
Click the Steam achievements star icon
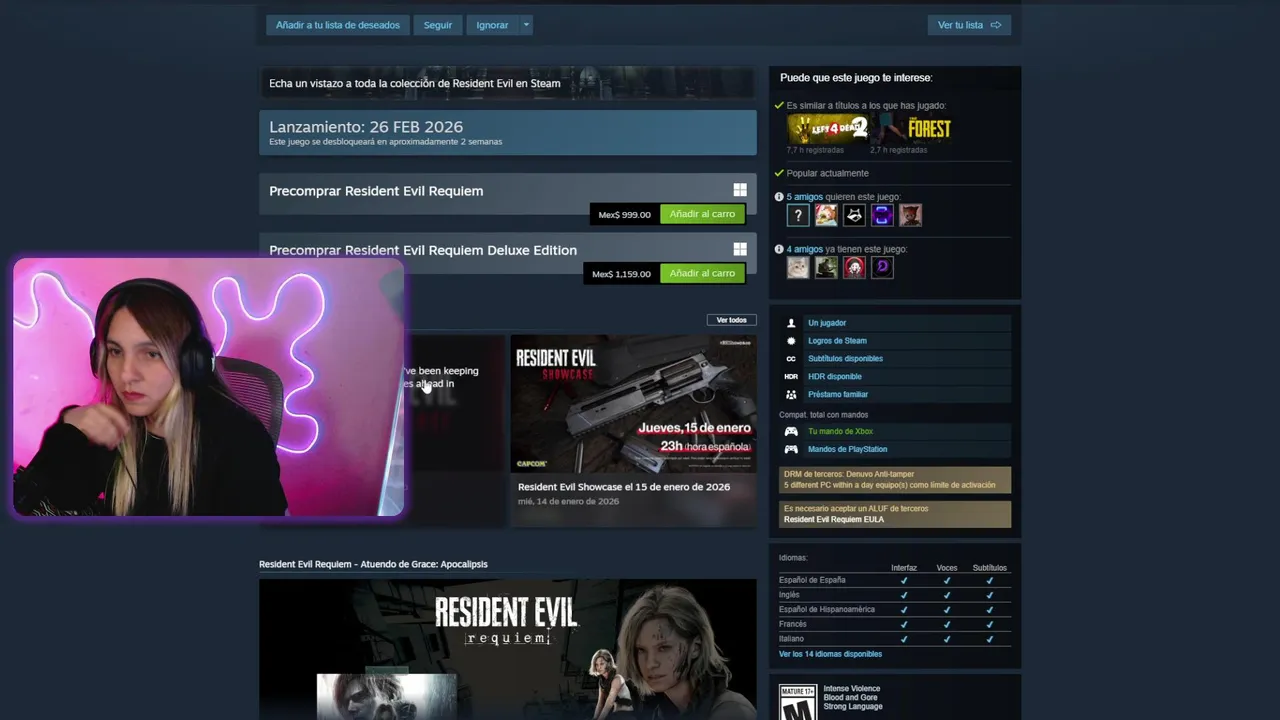pyautogui.click(x=791, y=341)
